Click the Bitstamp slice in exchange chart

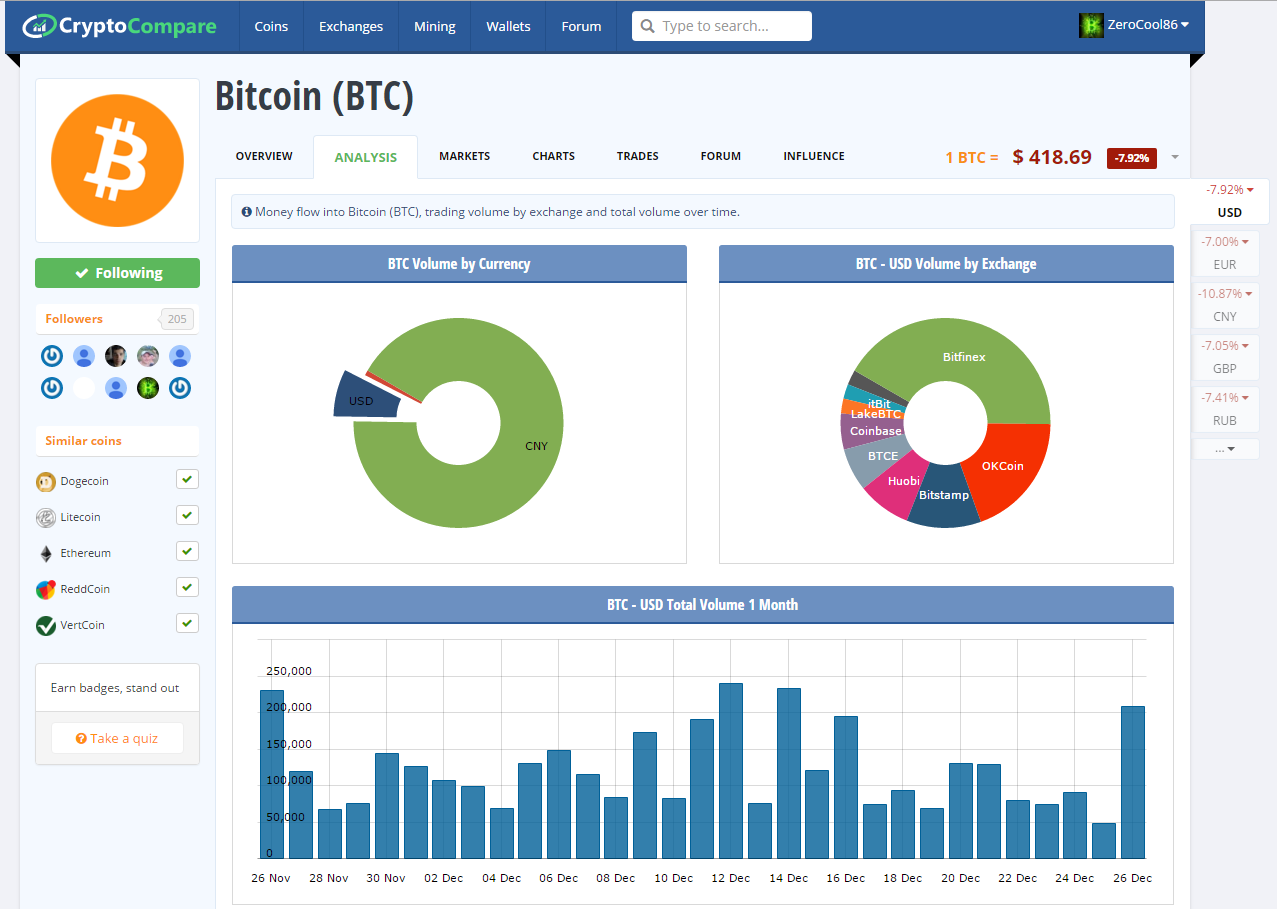tap(943, 498)
